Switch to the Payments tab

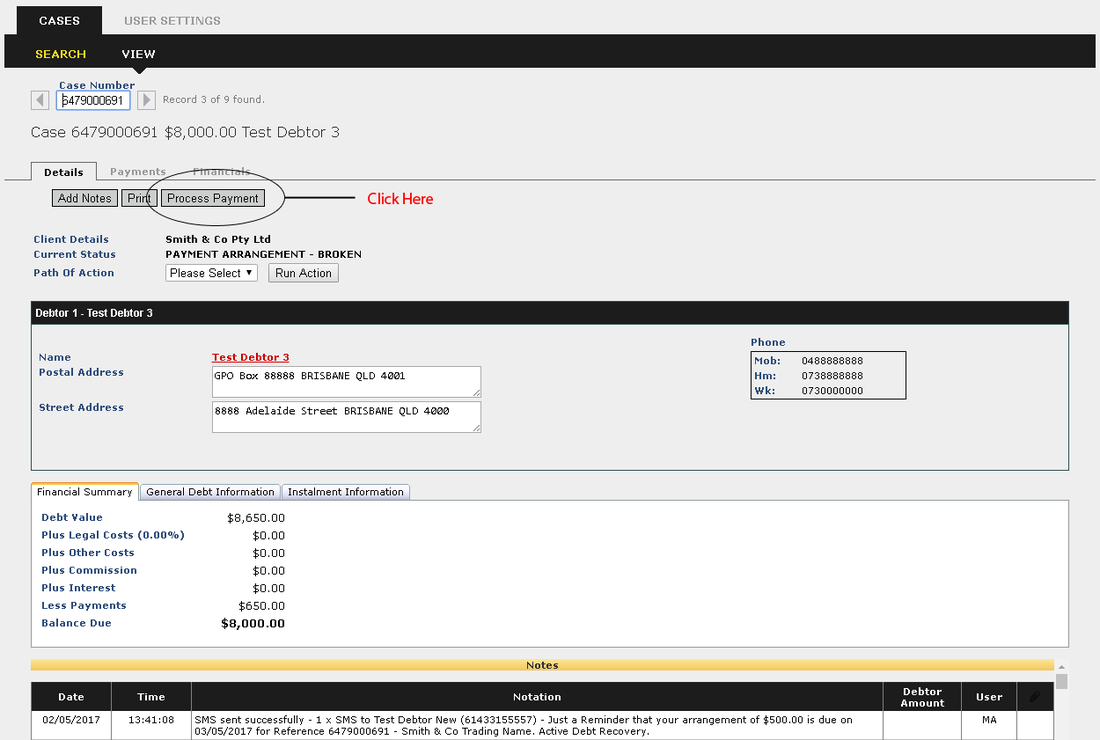138,172
